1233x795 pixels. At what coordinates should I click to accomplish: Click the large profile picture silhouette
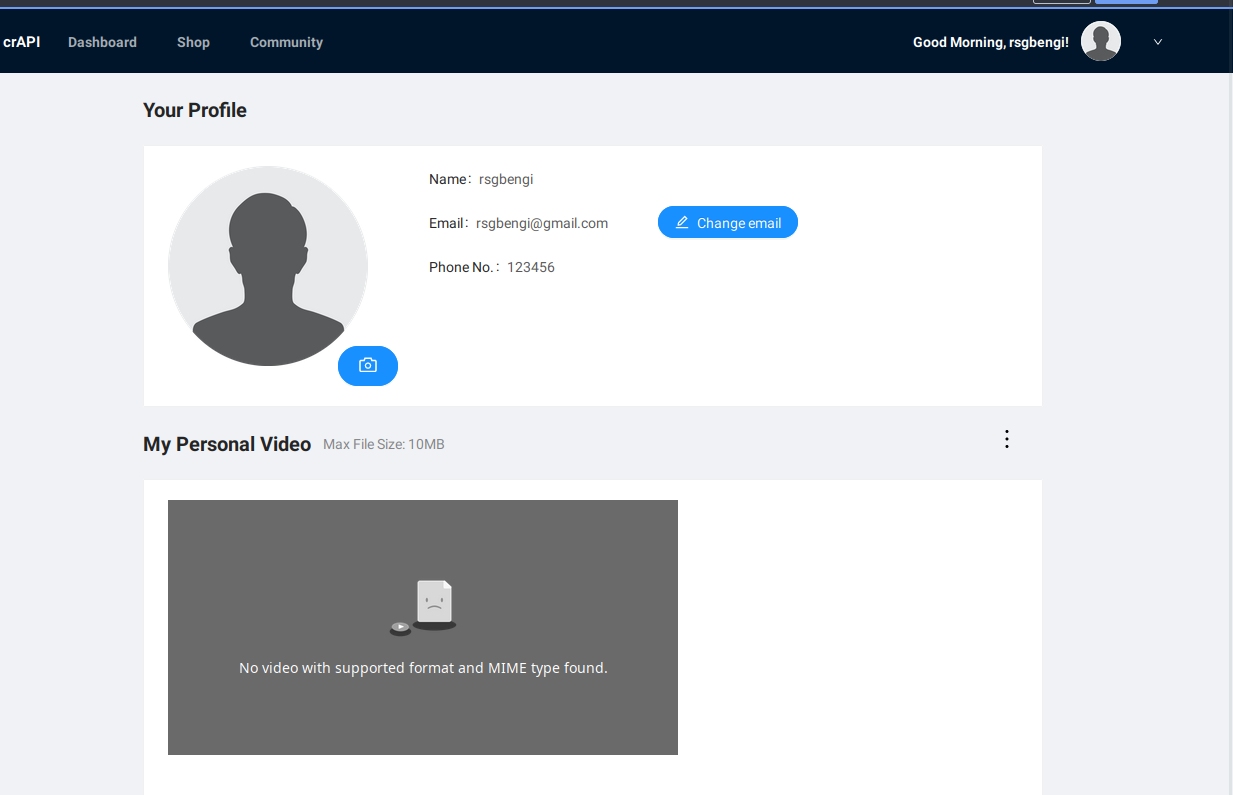coord(267,266)
